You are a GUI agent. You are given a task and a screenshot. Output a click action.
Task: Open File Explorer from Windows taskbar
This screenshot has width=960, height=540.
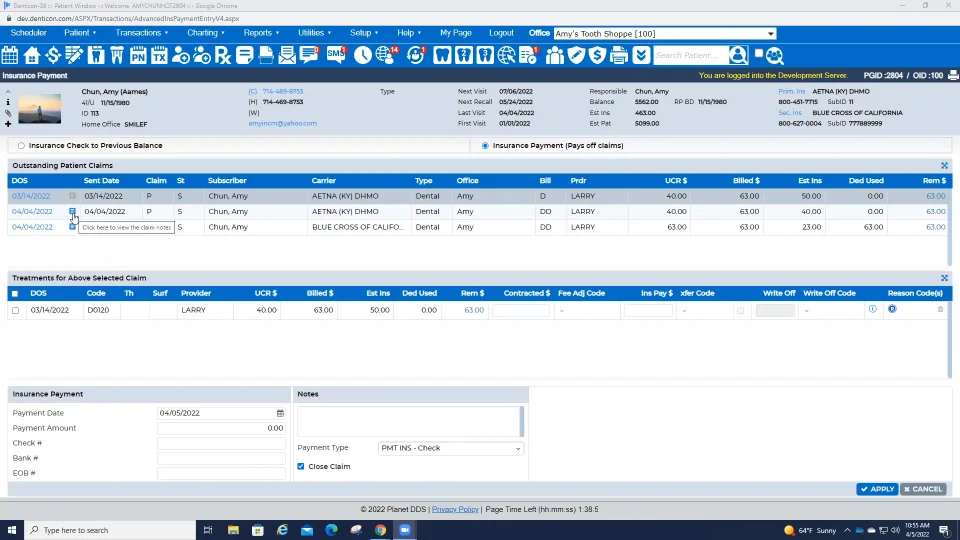pyautogui.click(x=233, y=530)
